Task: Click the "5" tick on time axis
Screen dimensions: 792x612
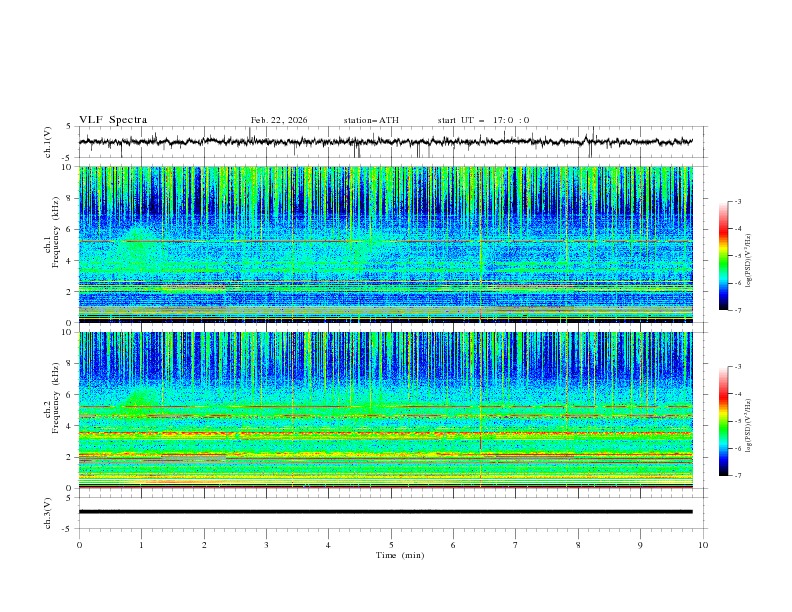Action: coord(391,545)
